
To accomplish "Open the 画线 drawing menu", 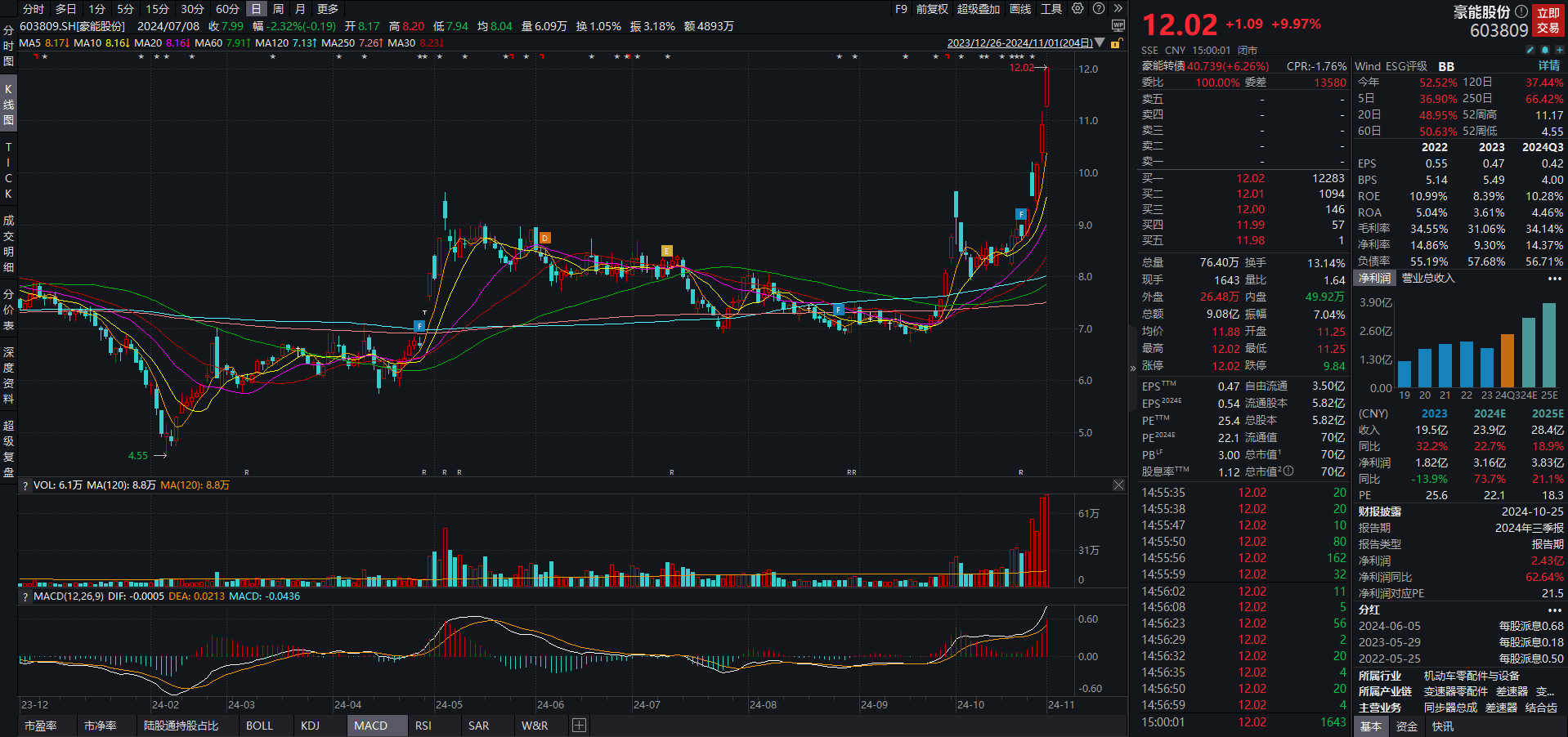I will (x=1020, y=9).
